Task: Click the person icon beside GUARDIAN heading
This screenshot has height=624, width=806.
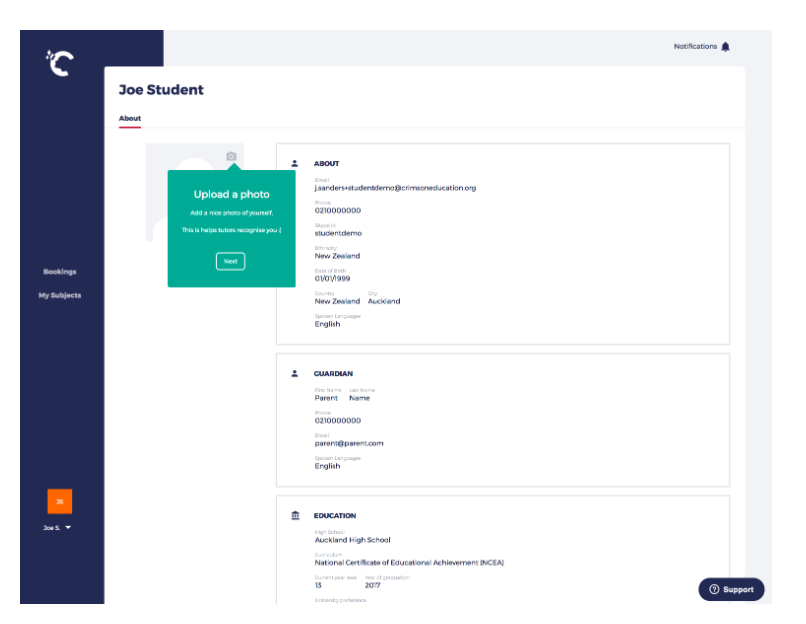Action: (295, 373)
